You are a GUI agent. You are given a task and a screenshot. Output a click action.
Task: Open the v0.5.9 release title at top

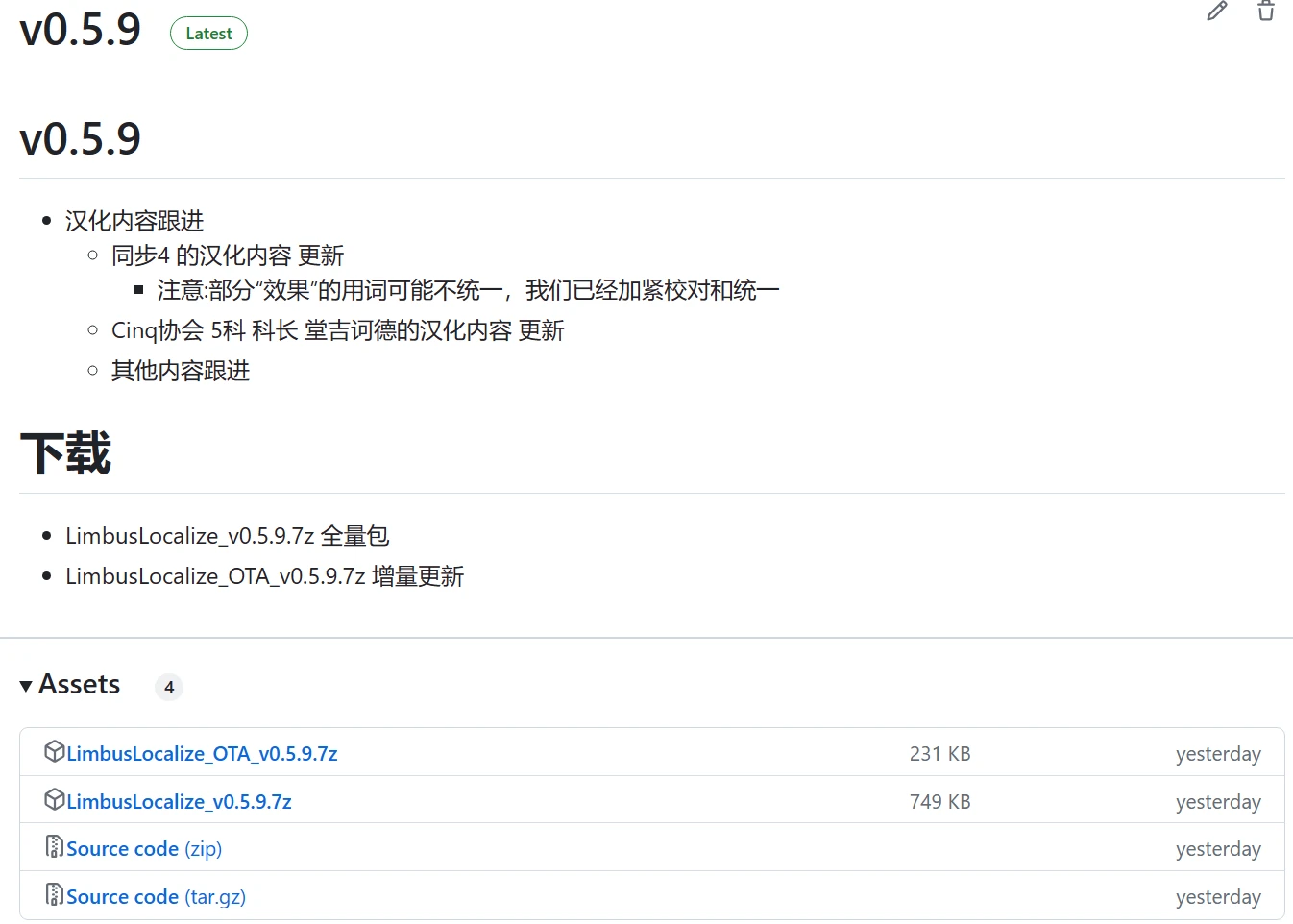pyautogui.click(x=81, y=30)
